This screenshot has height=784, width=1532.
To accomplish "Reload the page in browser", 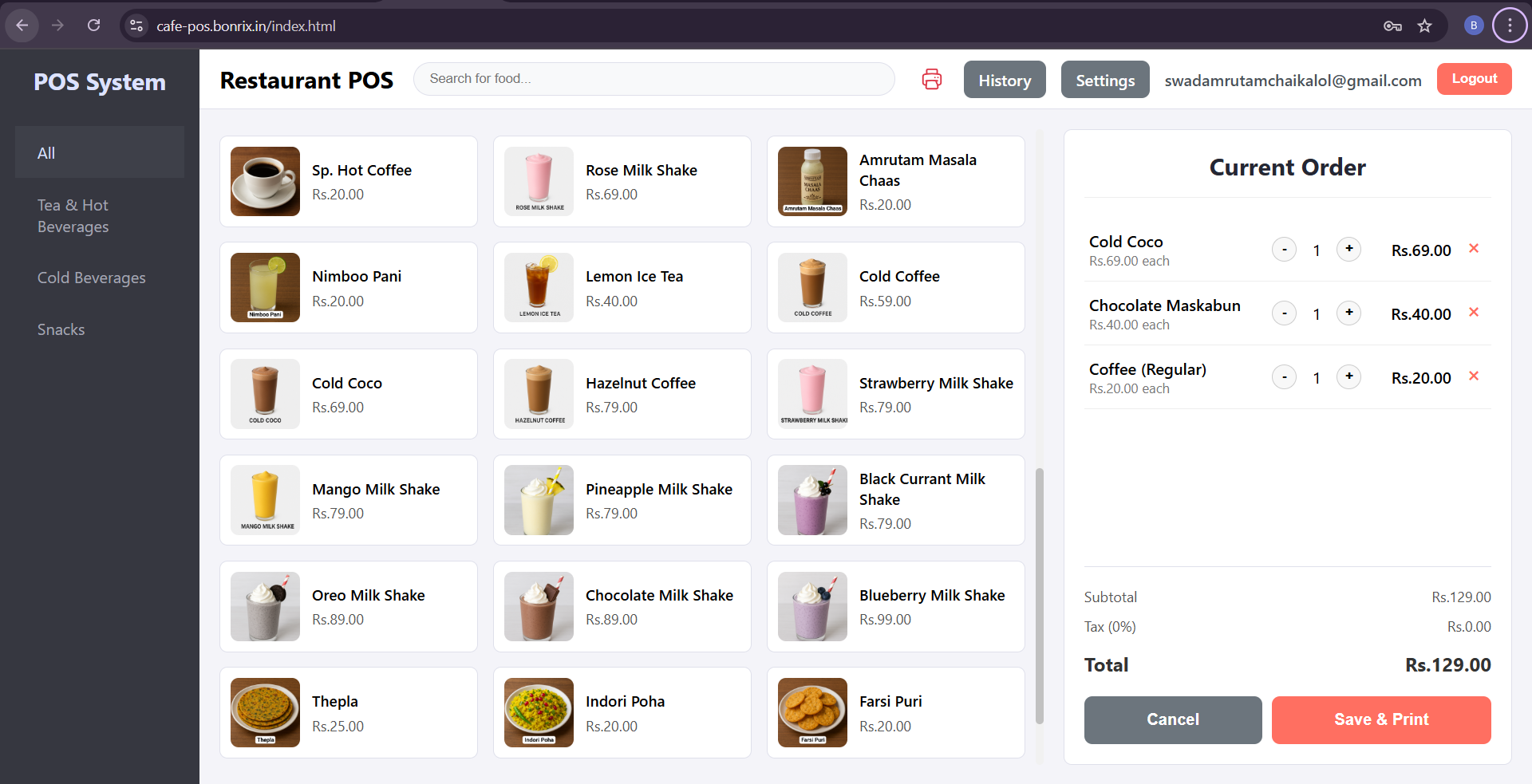I will (93, 26).
